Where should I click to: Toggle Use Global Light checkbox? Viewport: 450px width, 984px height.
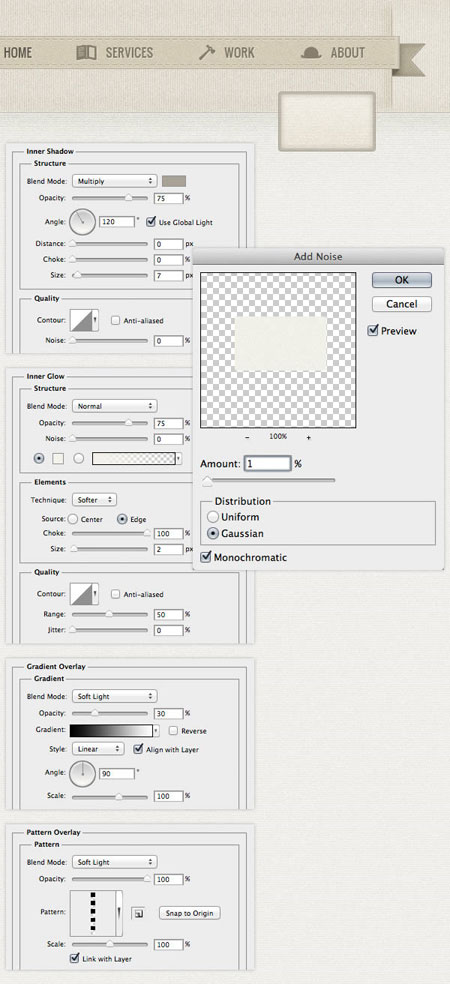151,222
